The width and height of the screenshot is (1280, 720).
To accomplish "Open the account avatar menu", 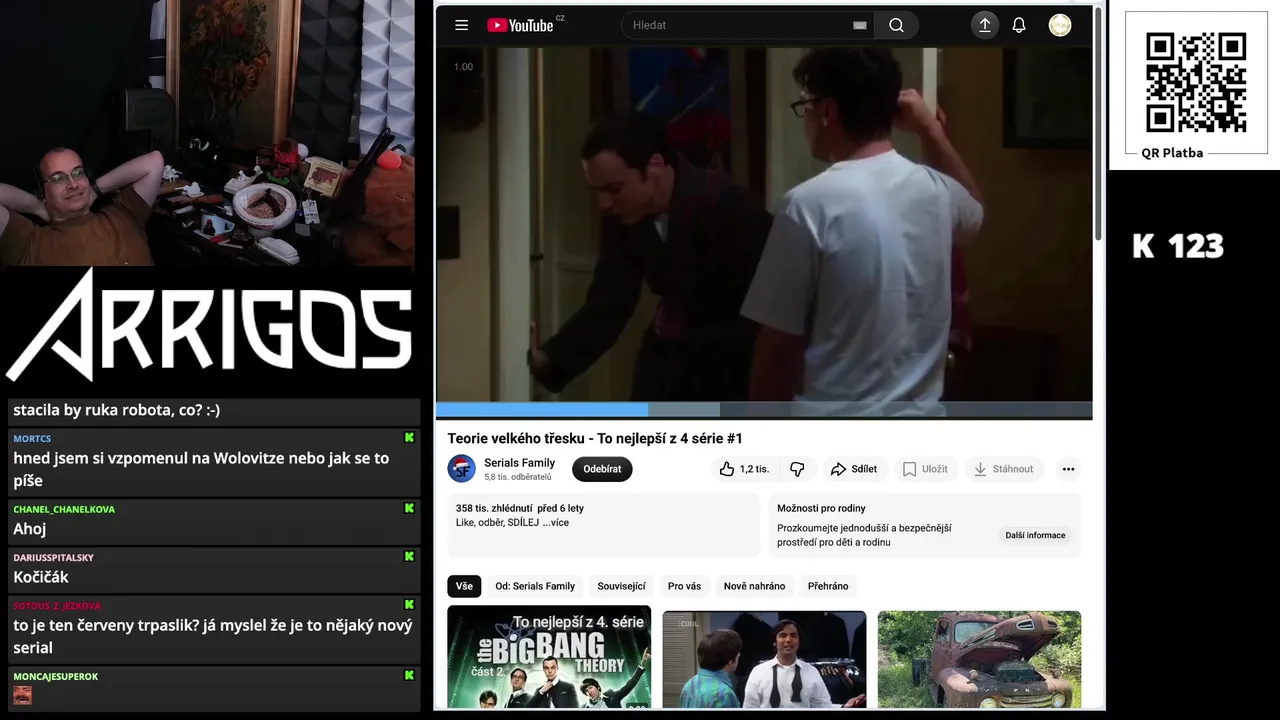I will 1060,25.
